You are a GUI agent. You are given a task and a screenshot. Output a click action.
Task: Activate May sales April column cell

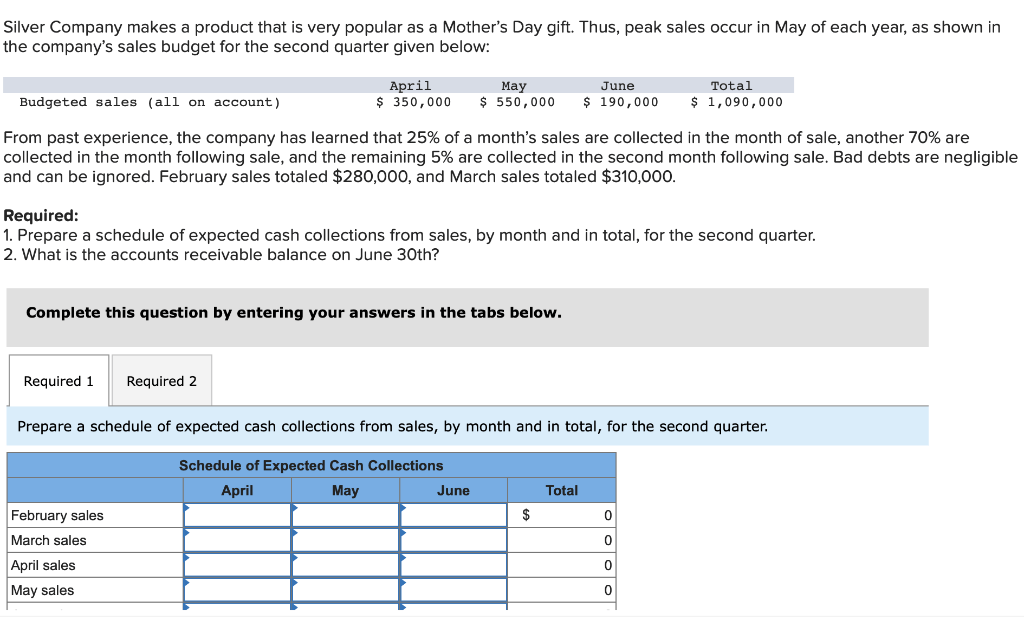[237, 590]
